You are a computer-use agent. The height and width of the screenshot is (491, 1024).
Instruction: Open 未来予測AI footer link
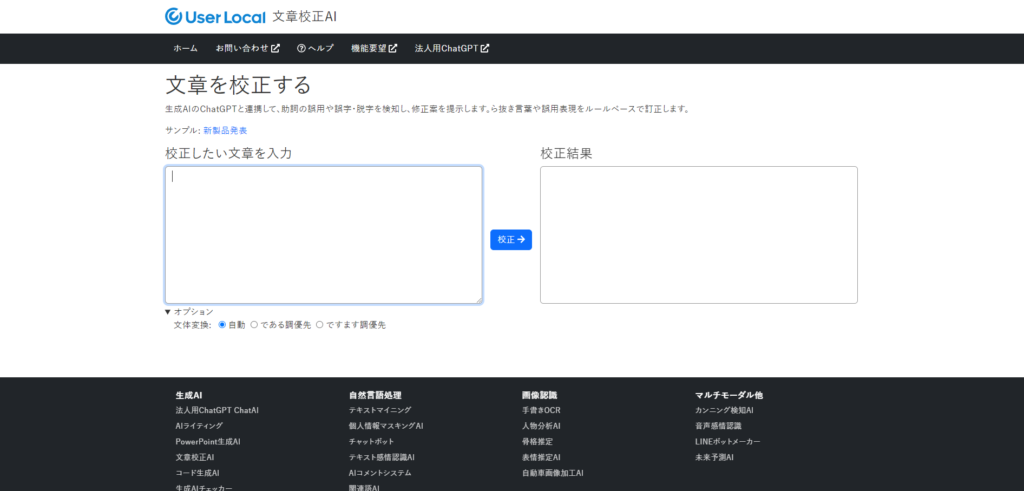pos(714,457)
